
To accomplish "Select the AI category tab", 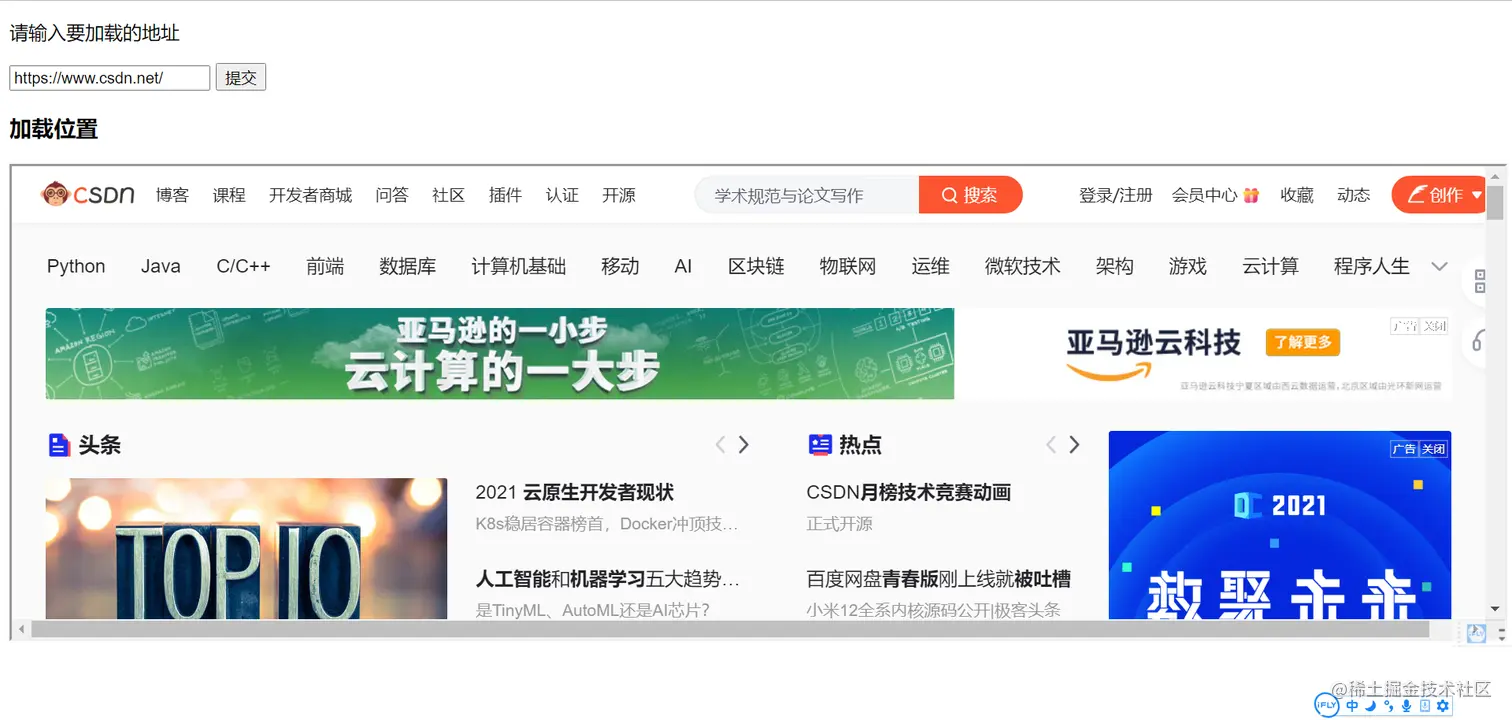I will 683,266.
